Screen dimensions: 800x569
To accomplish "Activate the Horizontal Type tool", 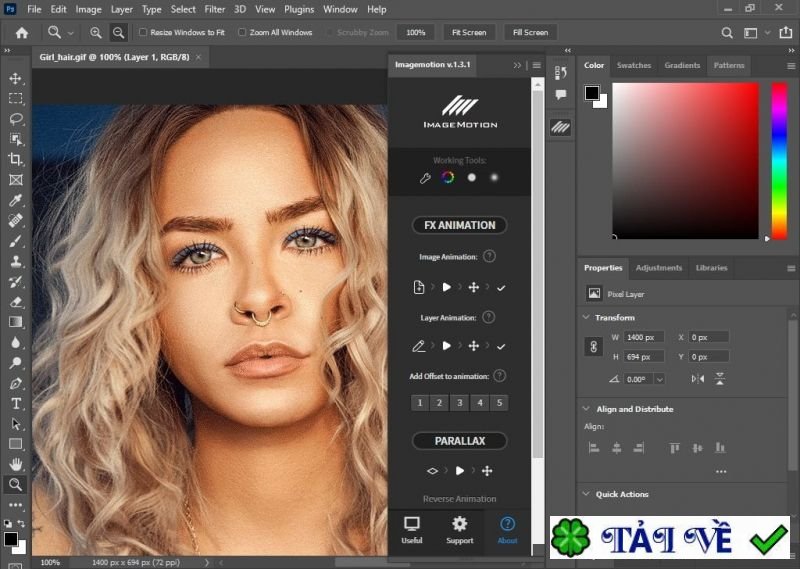I will pos(15,403).
